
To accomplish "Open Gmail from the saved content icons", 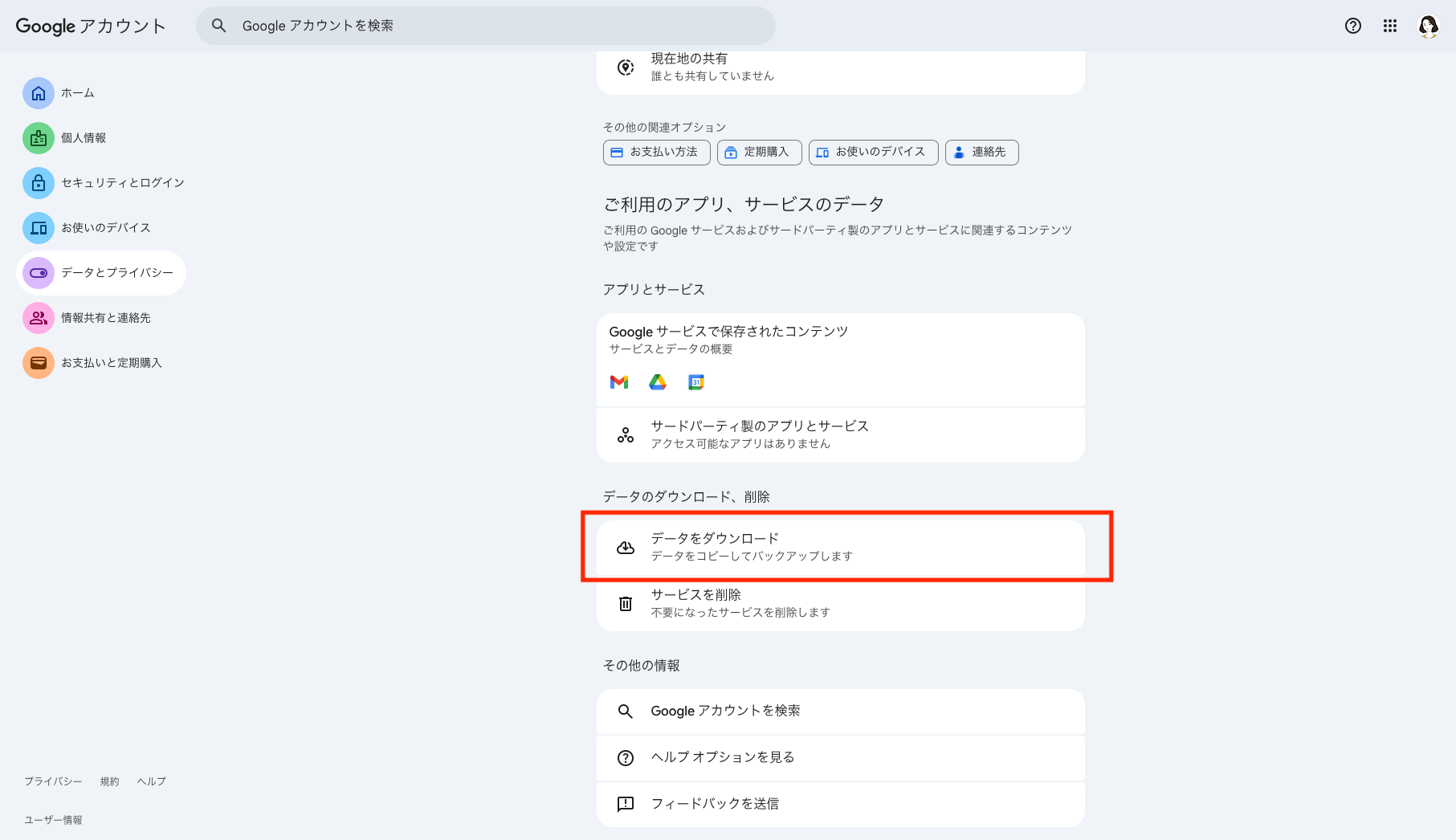I will click(618, 382).
